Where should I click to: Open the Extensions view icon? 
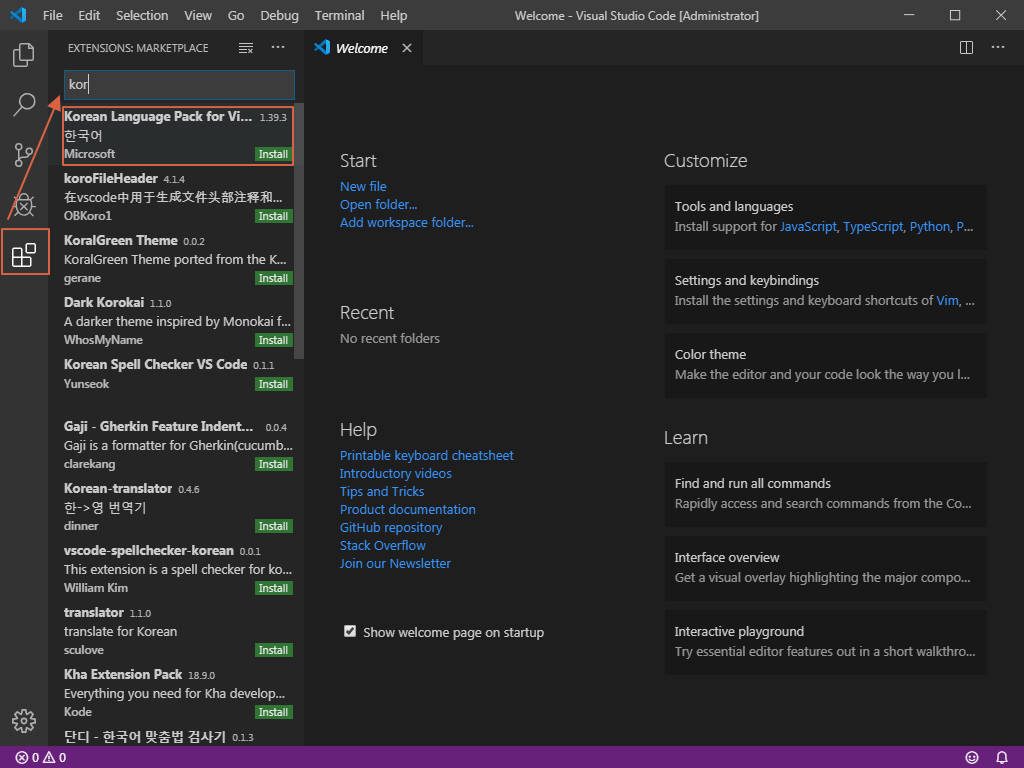click(24, 255)
